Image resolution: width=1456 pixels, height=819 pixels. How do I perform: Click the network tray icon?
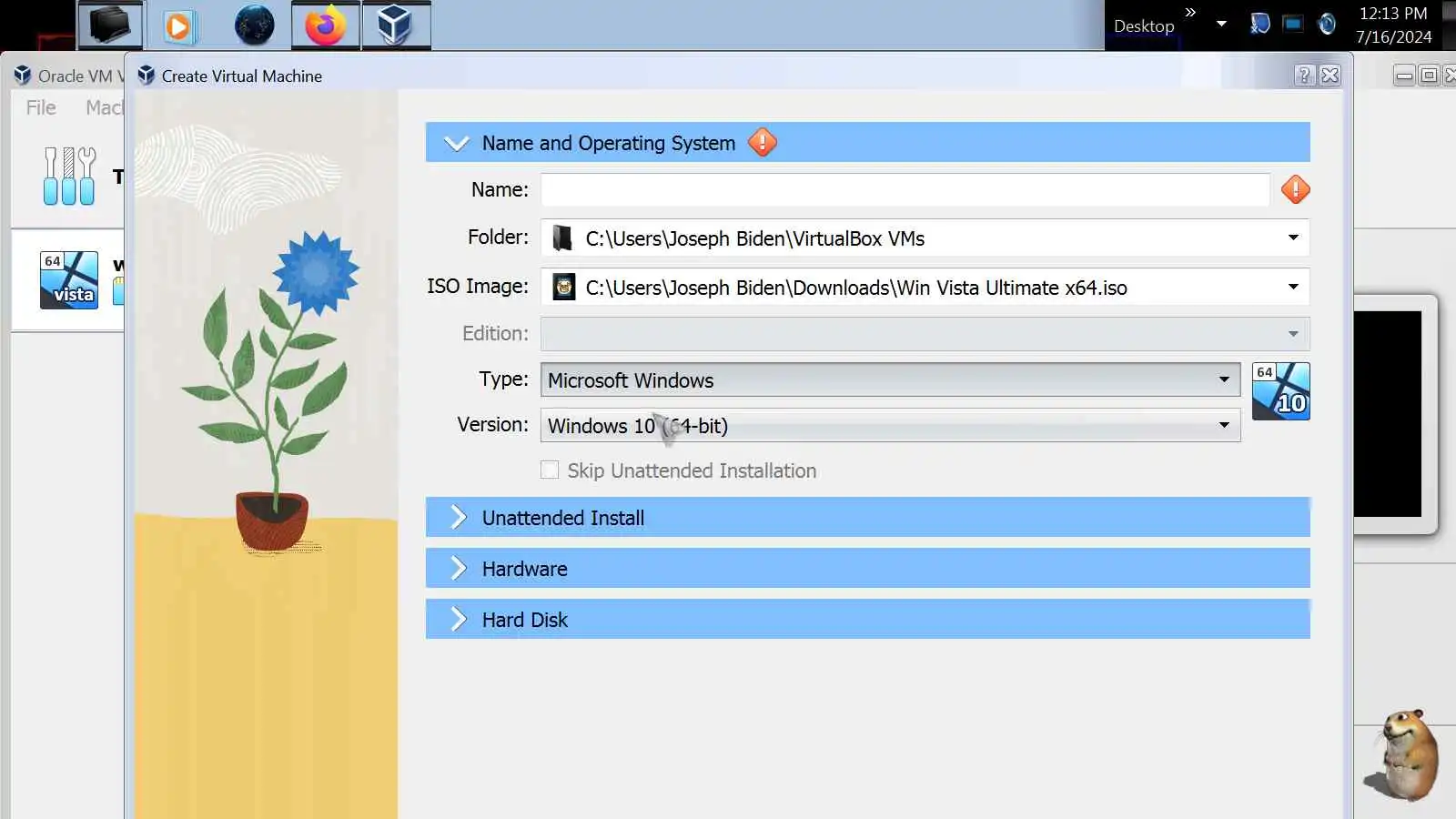(1259, 24)
